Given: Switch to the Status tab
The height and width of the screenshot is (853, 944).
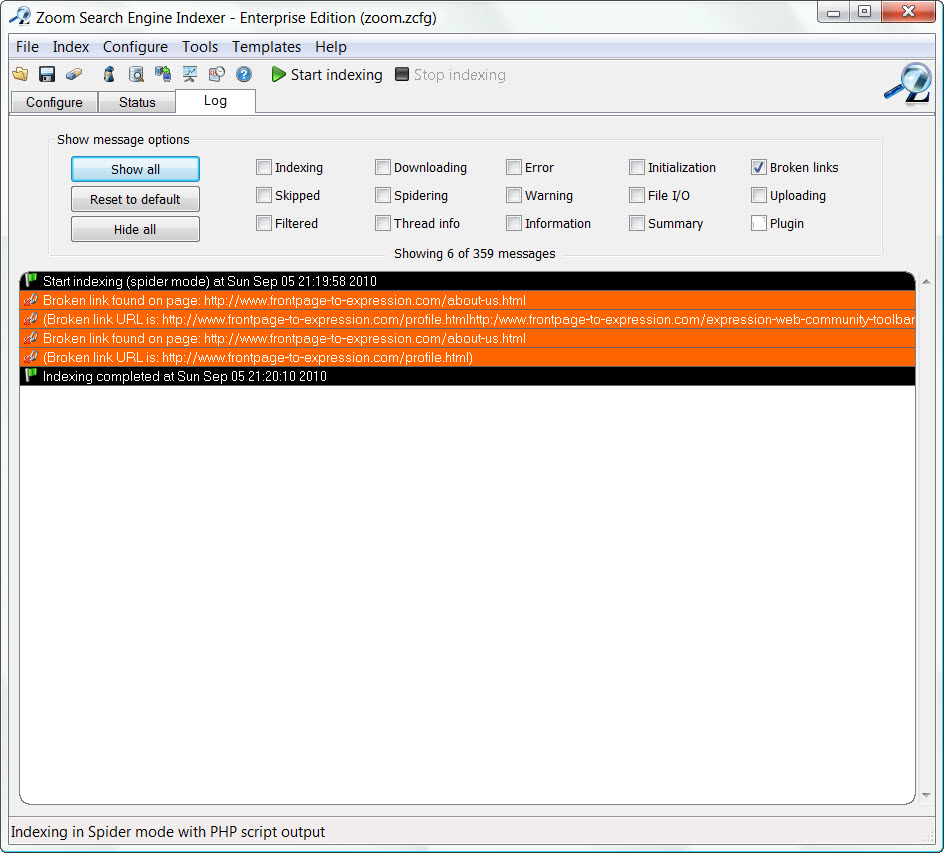Looking at the screenshot, I should click(137, 102).
